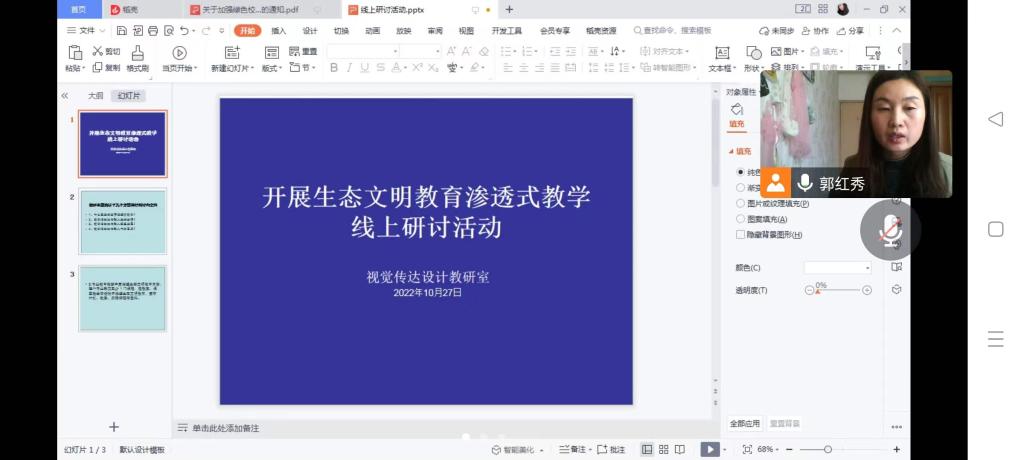Open the 颜色 color dropdown
The image size is (1024, 460).
(838, 268)
